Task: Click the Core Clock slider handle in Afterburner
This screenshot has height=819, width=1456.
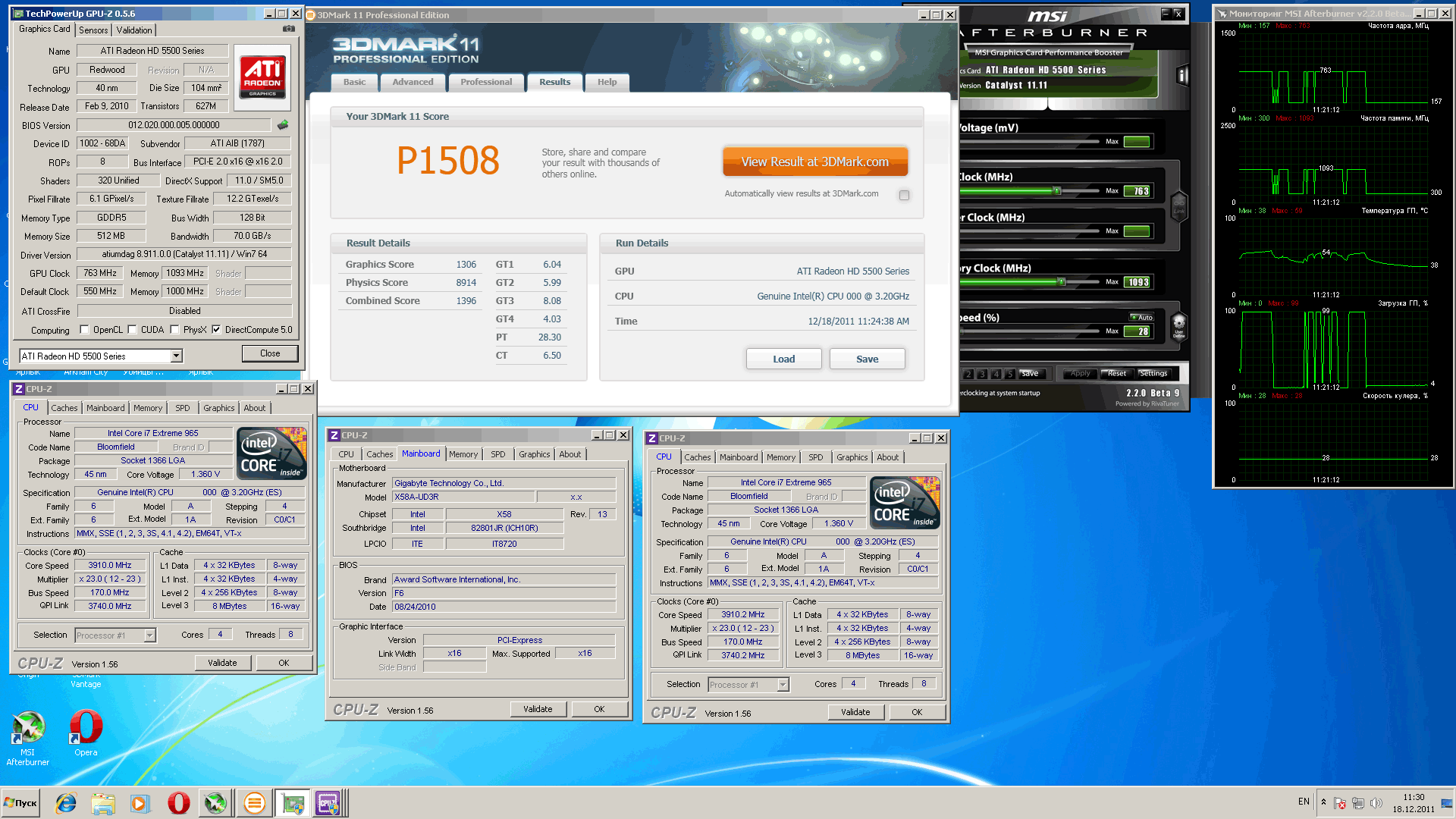Action: click(x=1056, y=191)
